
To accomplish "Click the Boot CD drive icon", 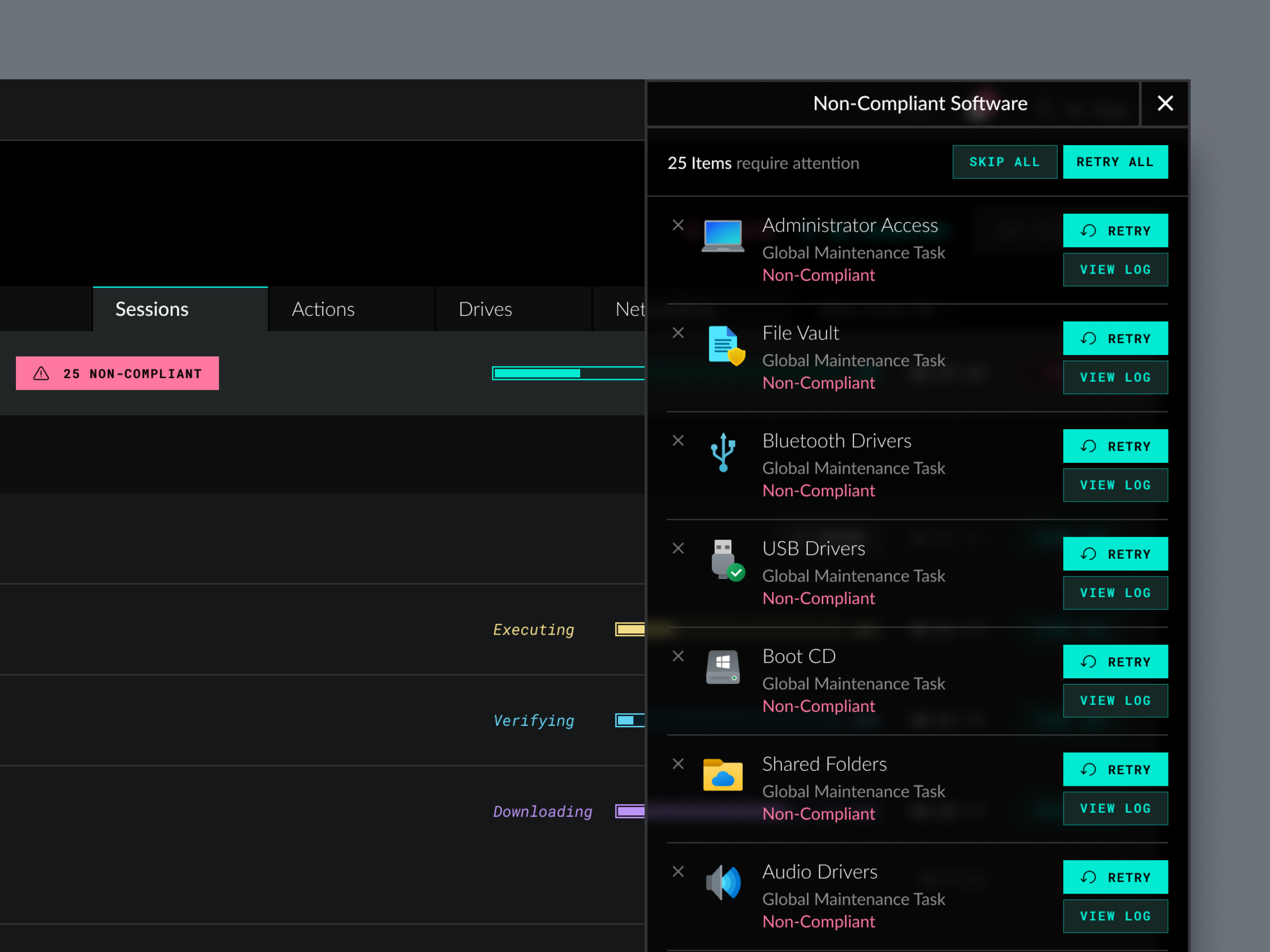I will tap(723, 667).
